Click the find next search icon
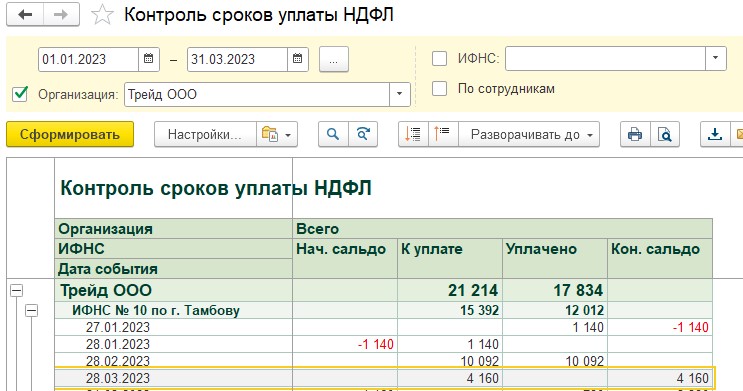Viewport: 743px width, 391px height. pos(363,135)
